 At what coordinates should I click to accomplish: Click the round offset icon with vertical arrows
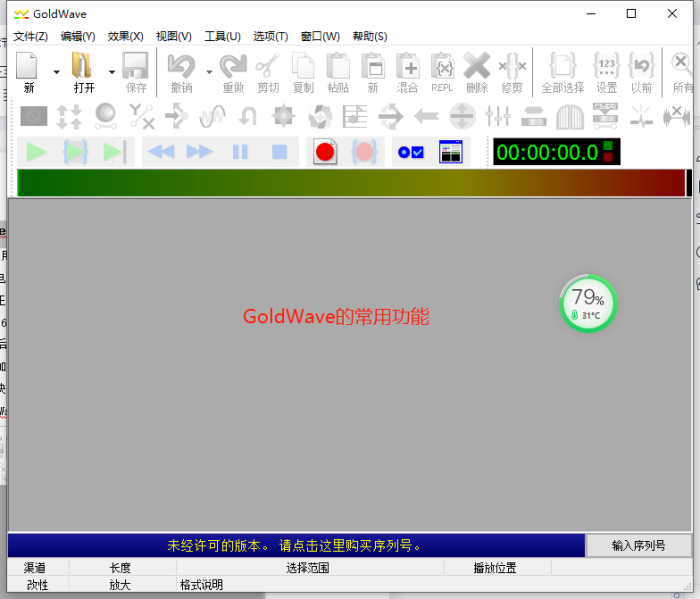click(462, 116)
